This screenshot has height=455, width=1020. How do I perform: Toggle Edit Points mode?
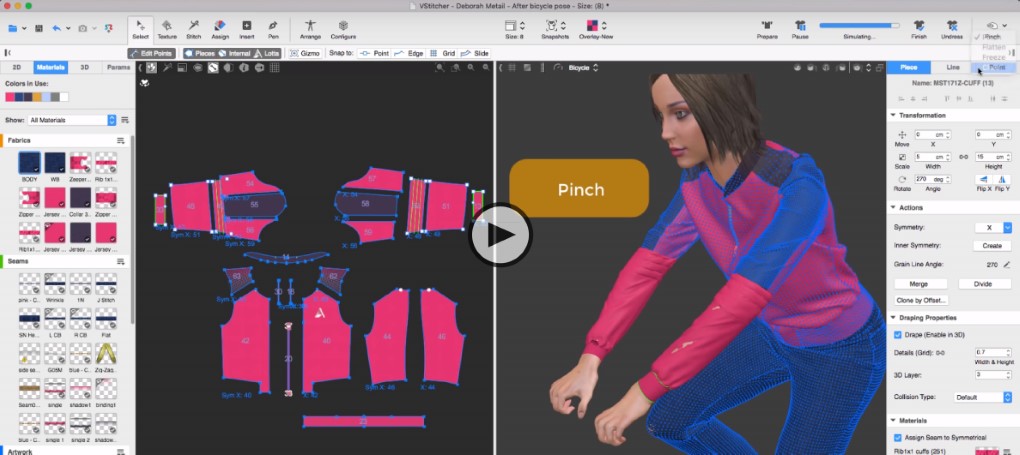tap(152, 53)
